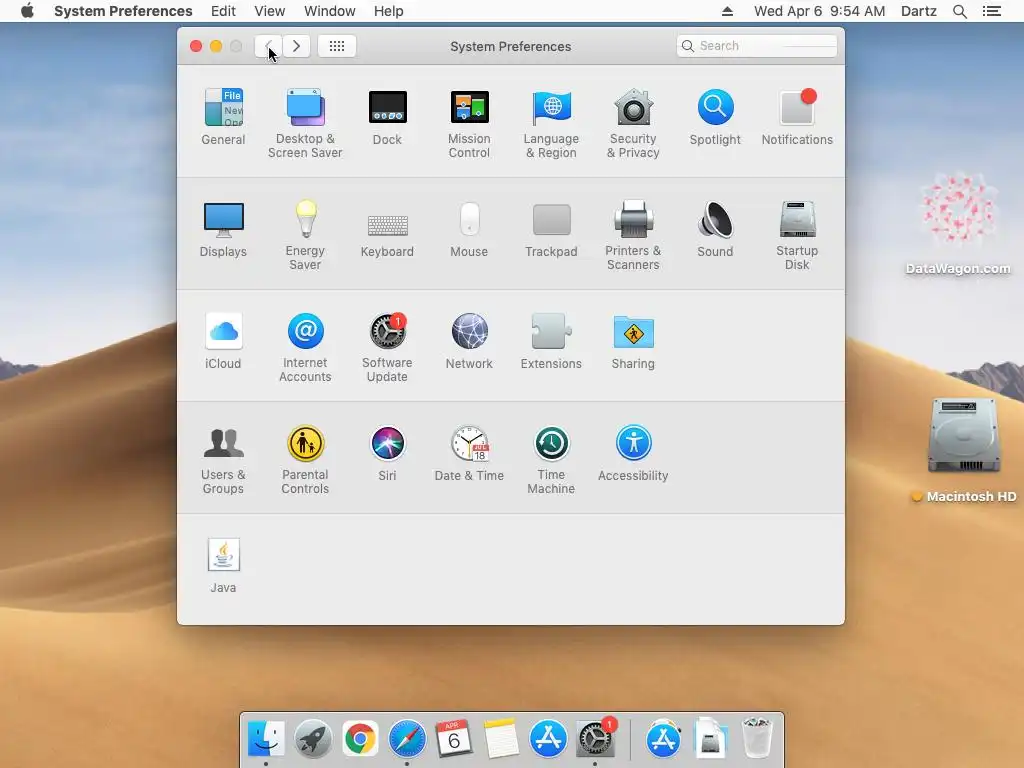Open Network preferences
This screenshot has width=1024, height=768.
469,341
